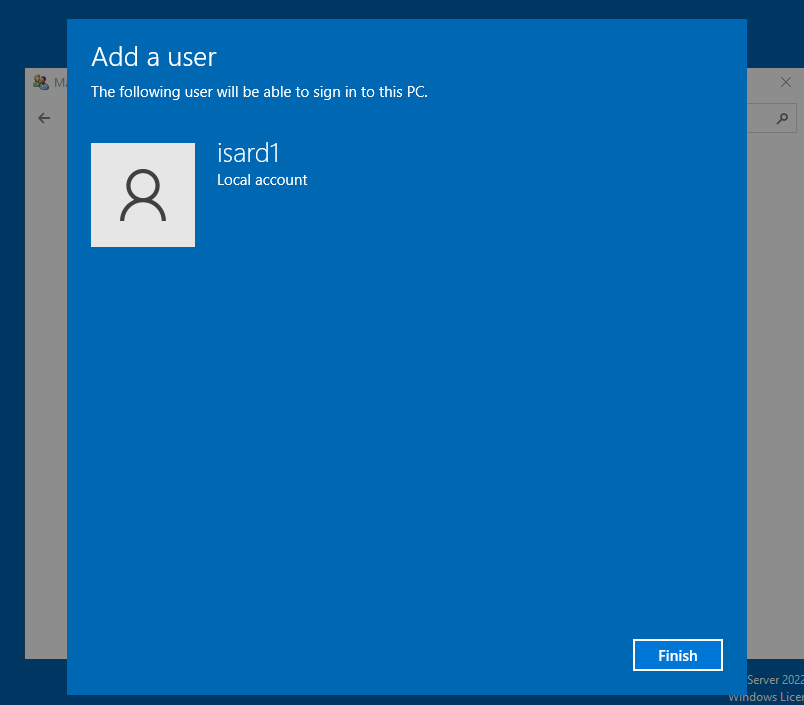This screenshot has width=804, height=705.
Task: Click the background window title text
Action: 60,82
